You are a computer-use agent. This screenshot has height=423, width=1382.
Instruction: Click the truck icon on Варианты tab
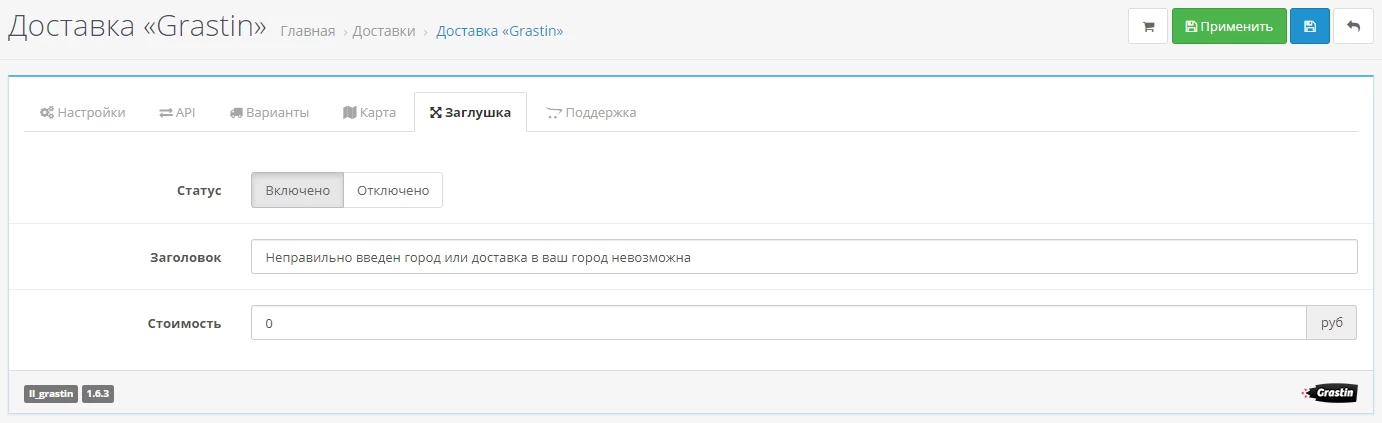[x=236, y=113]
